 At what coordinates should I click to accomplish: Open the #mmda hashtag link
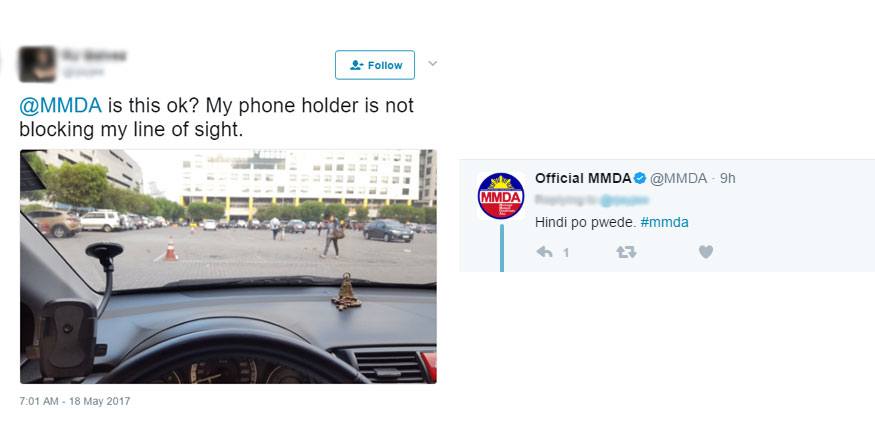[x=664, y=222]
